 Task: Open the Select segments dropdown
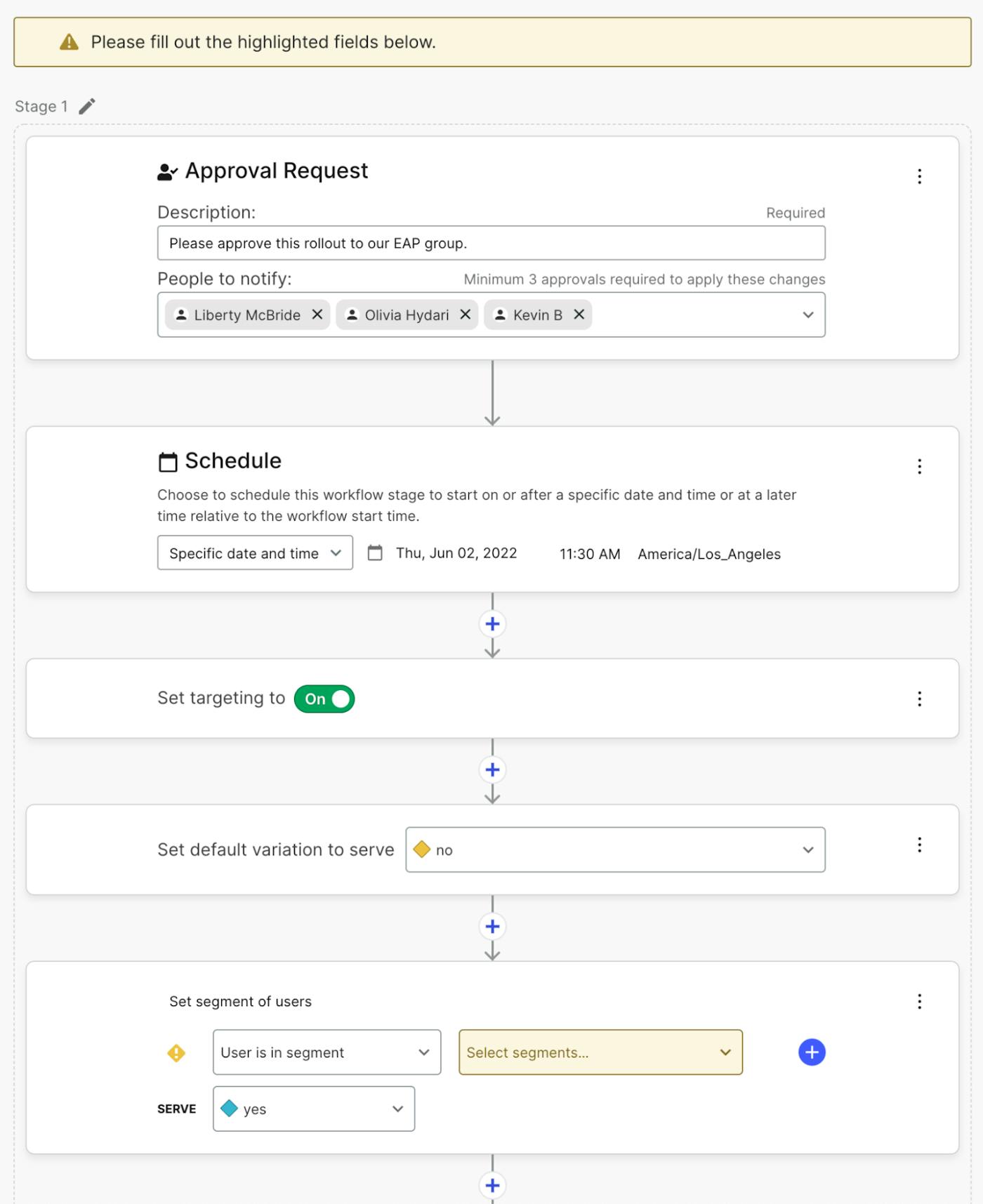tap(600, 1052)
